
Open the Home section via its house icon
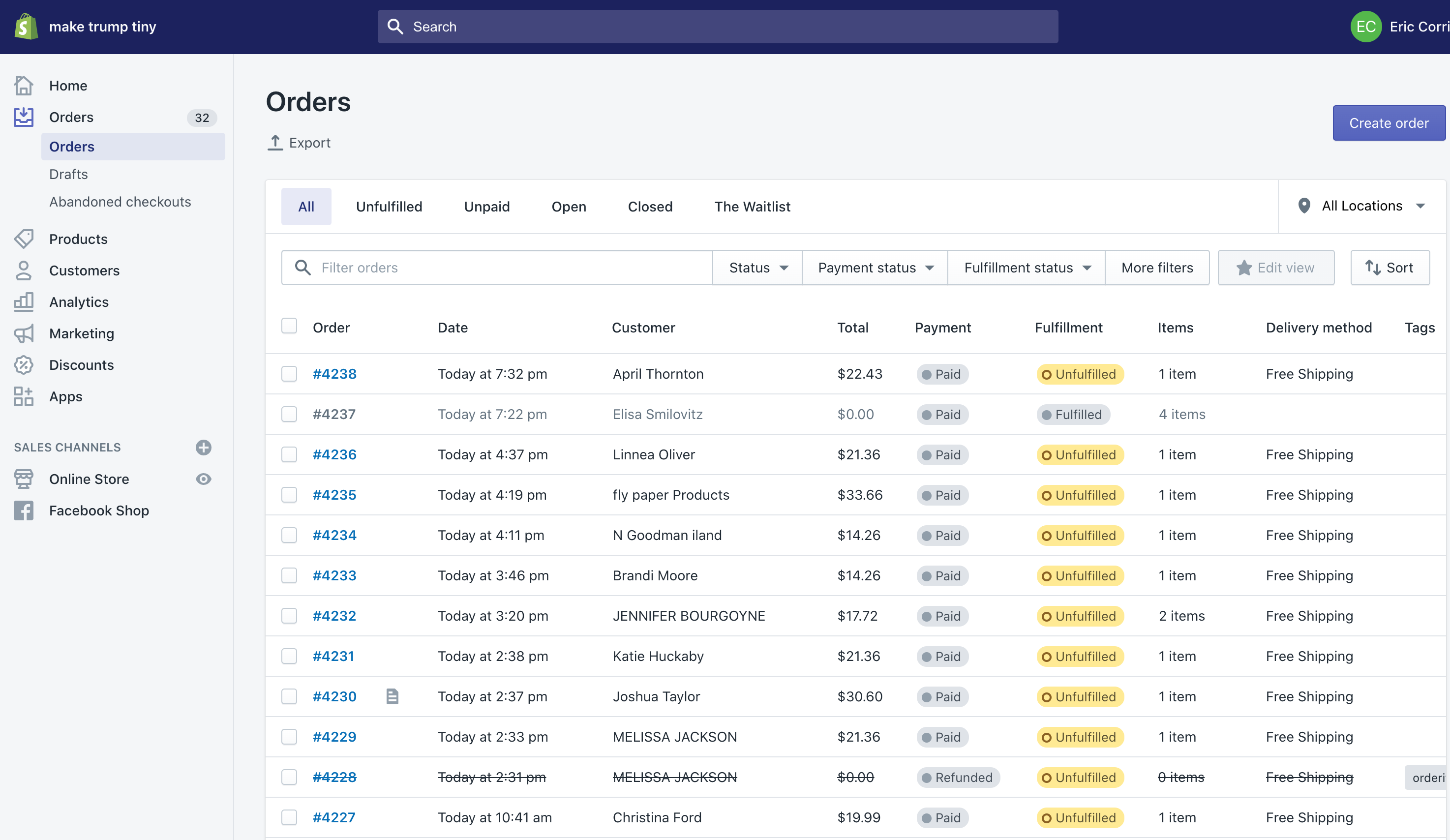click(x=24, y=85)
